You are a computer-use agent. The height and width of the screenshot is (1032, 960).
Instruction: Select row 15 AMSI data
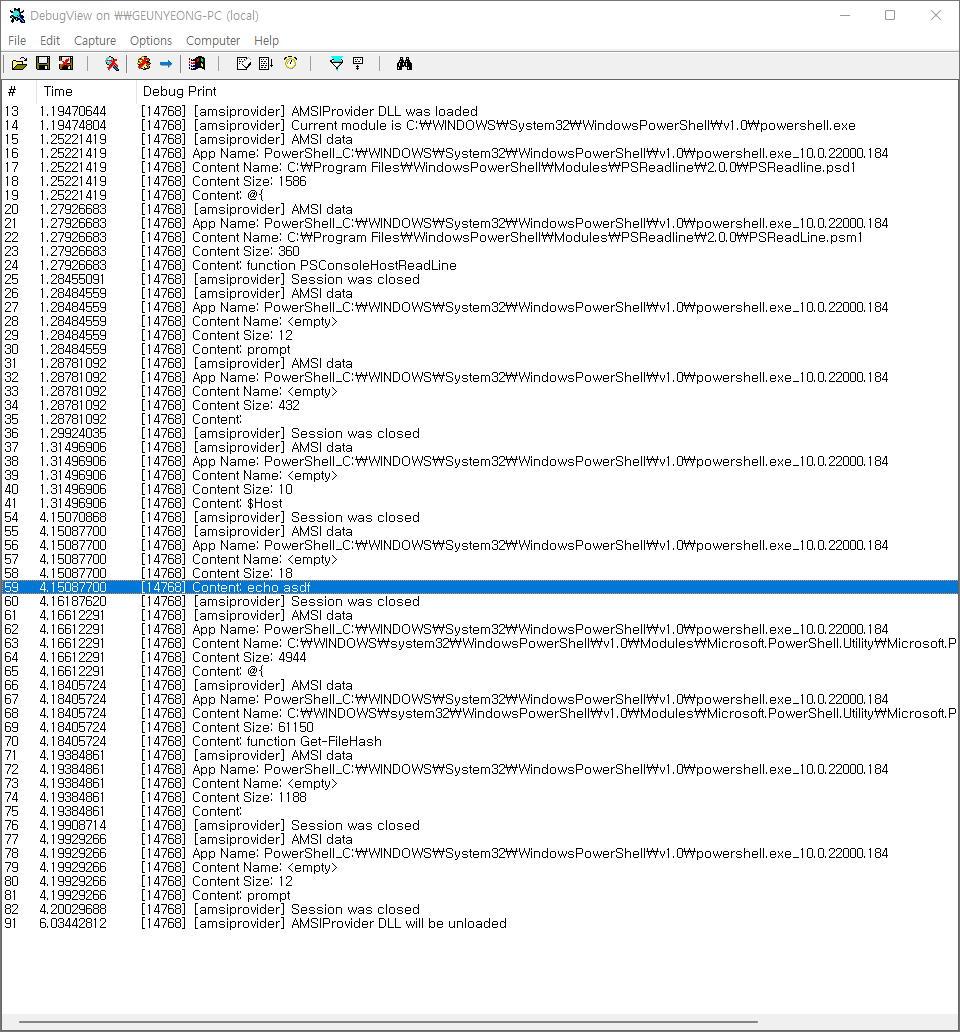480,140
